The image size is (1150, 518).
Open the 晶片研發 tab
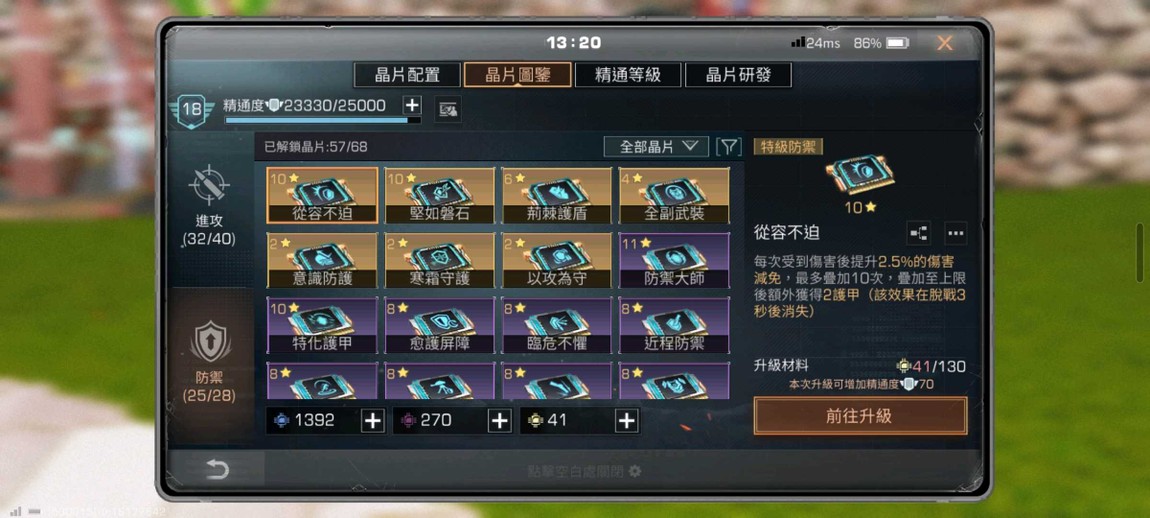point(738,75)
